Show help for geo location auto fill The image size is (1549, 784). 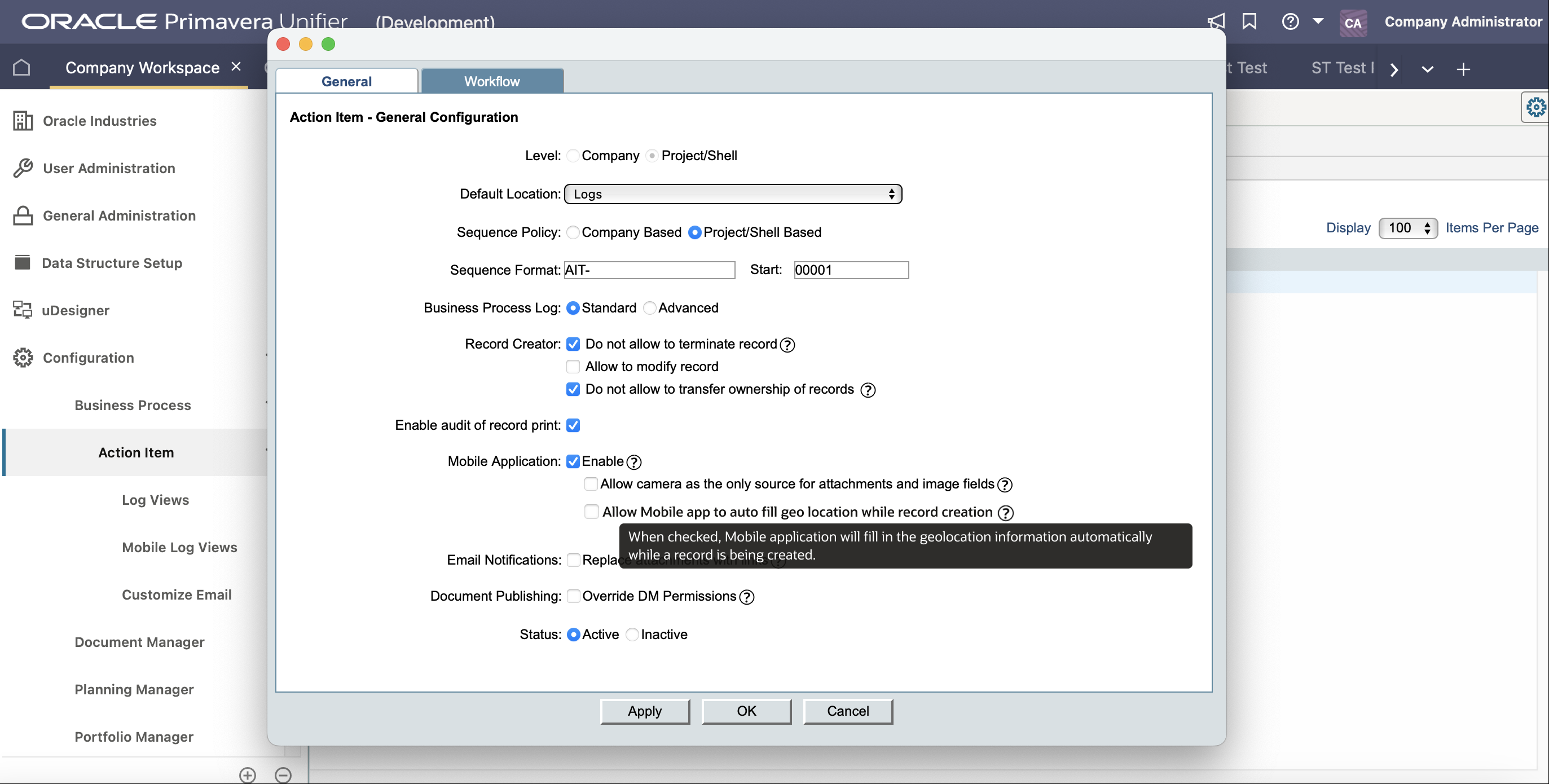coord(1005,513)
